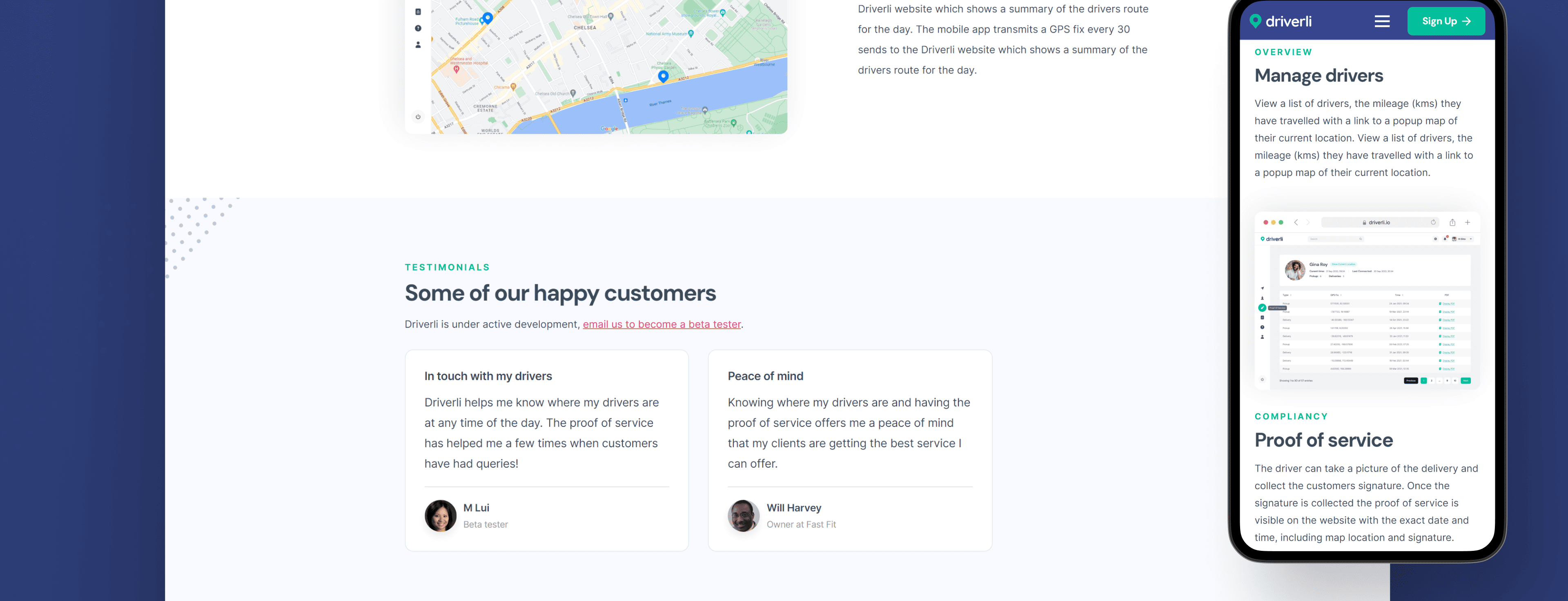Click the blue pin by Chelsea Physic Garden
This screenshot has width=1568, height=601.
point(664,75)
